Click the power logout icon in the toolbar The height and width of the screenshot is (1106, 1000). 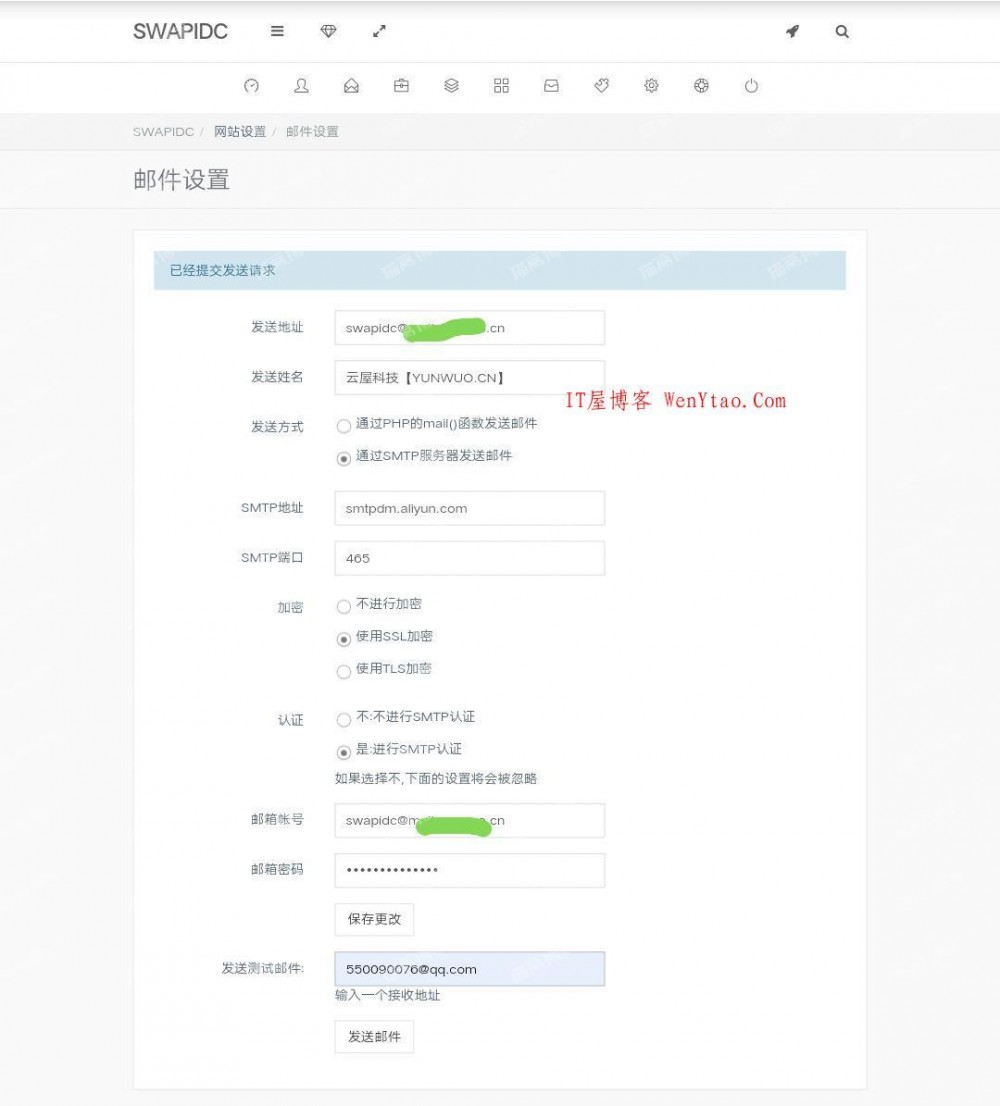(751, 86)
